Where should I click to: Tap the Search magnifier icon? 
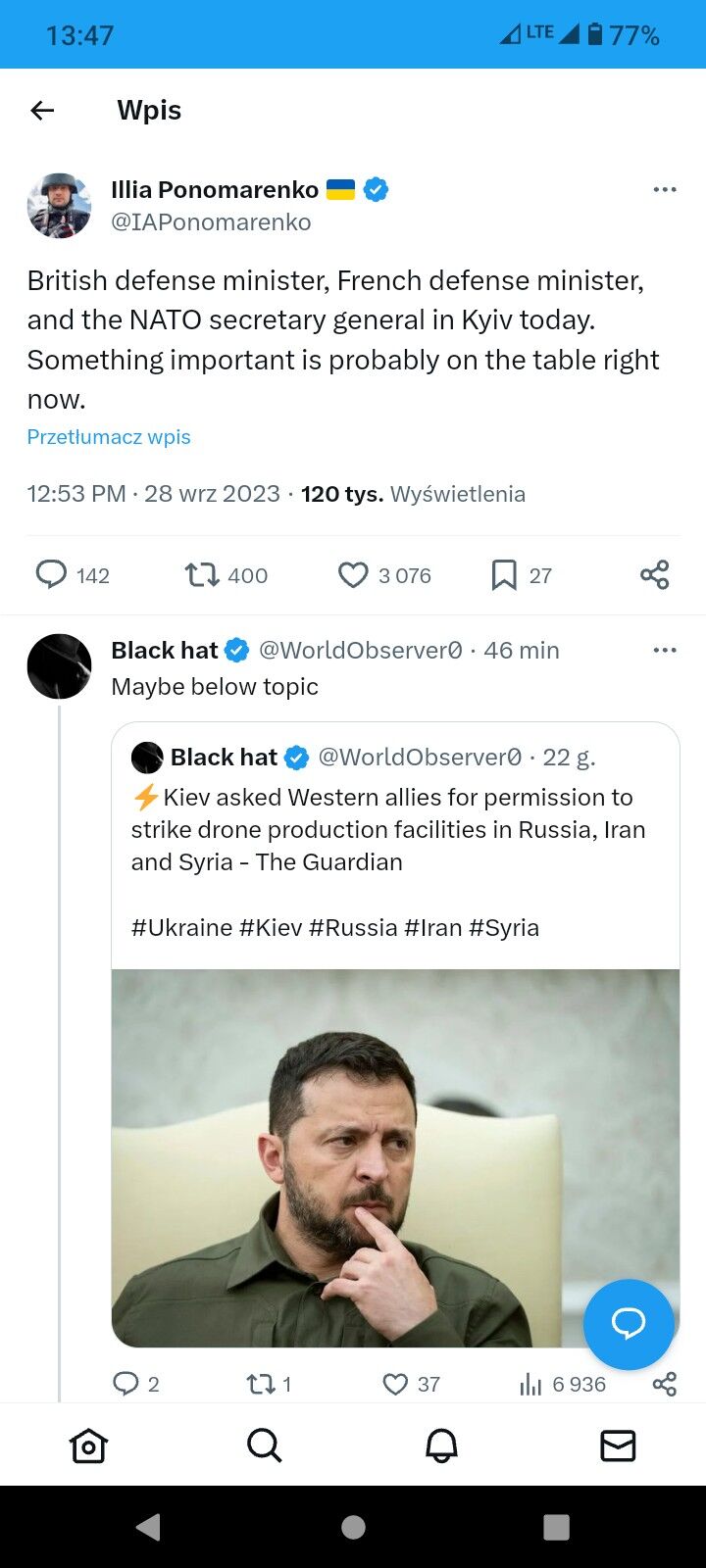265,1445
